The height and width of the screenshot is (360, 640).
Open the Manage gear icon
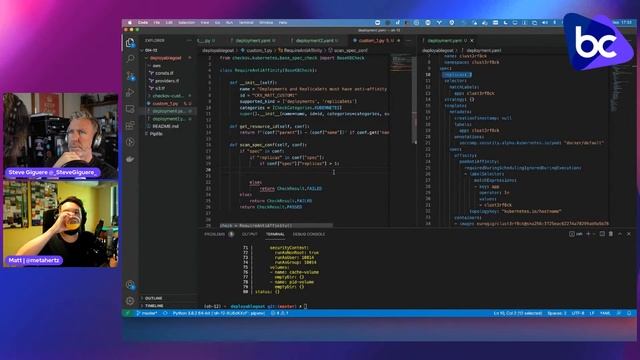click(x=130, y=301)
